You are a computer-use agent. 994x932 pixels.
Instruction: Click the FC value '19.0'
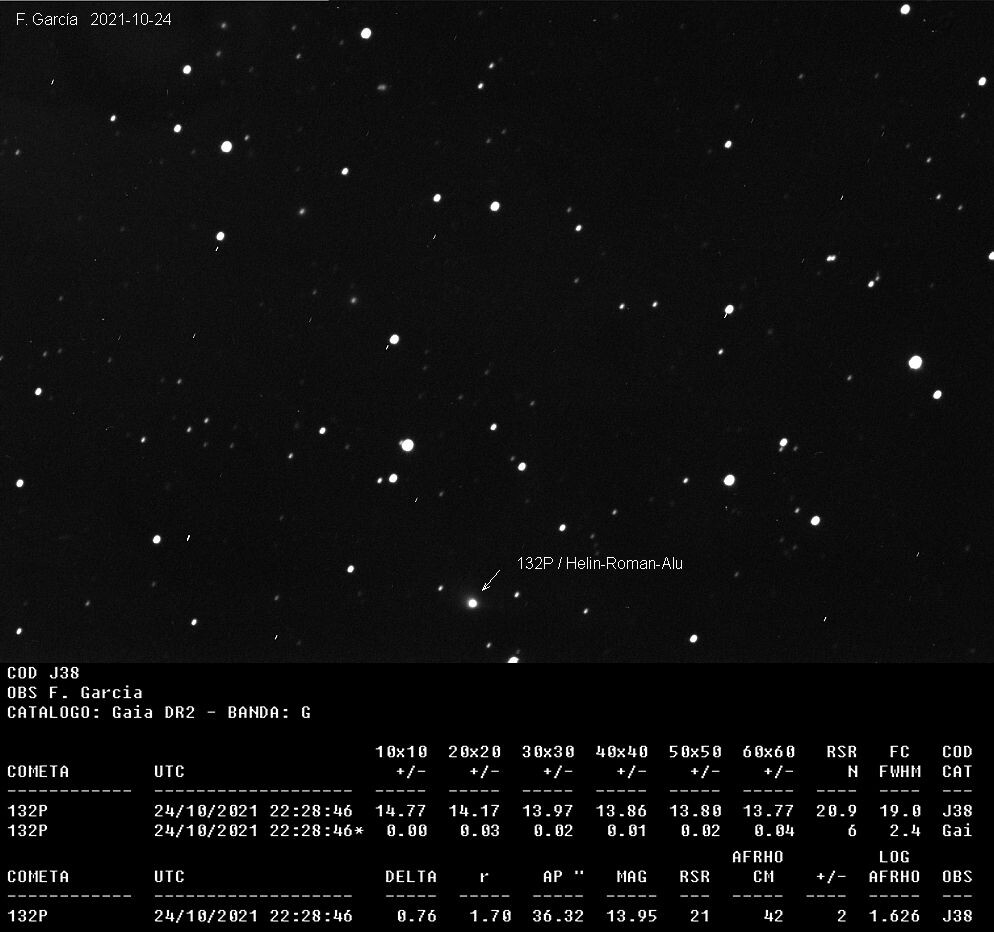(900, 811)
